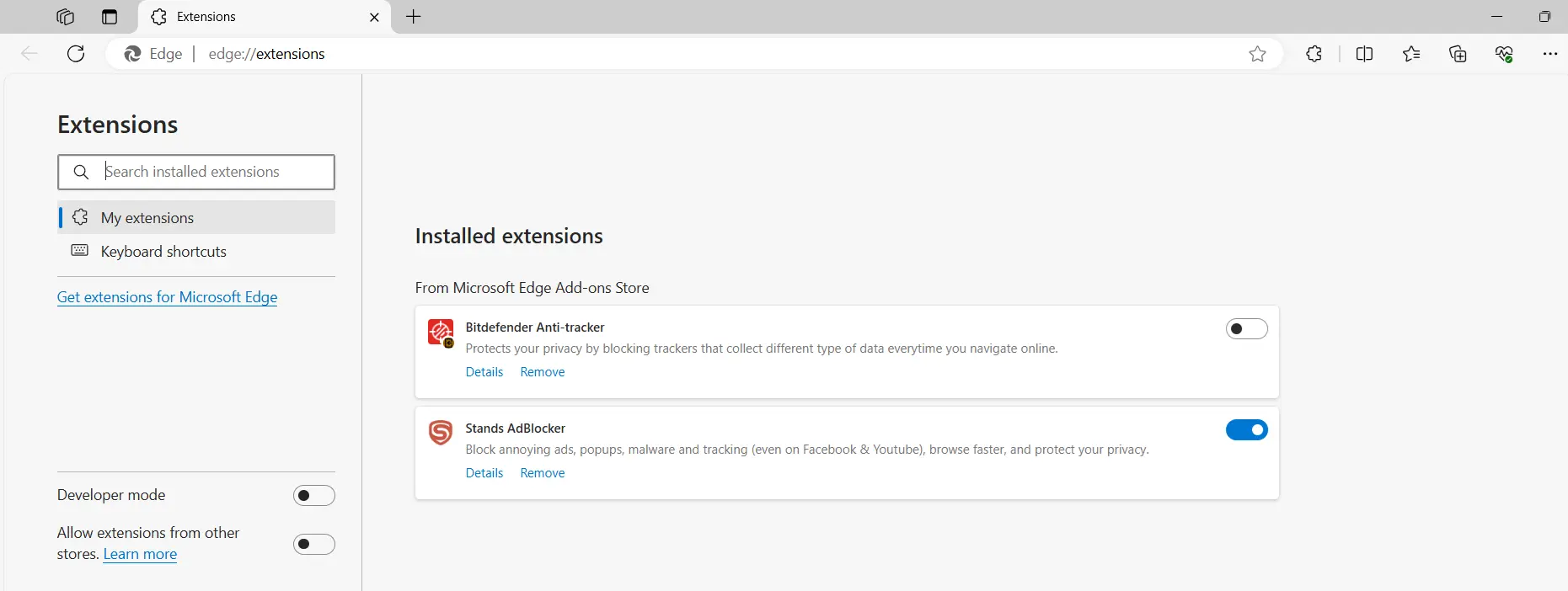Open the Workspaces icon
Image resolution: width=1568 pixels, height=591 pixels.
65,17
